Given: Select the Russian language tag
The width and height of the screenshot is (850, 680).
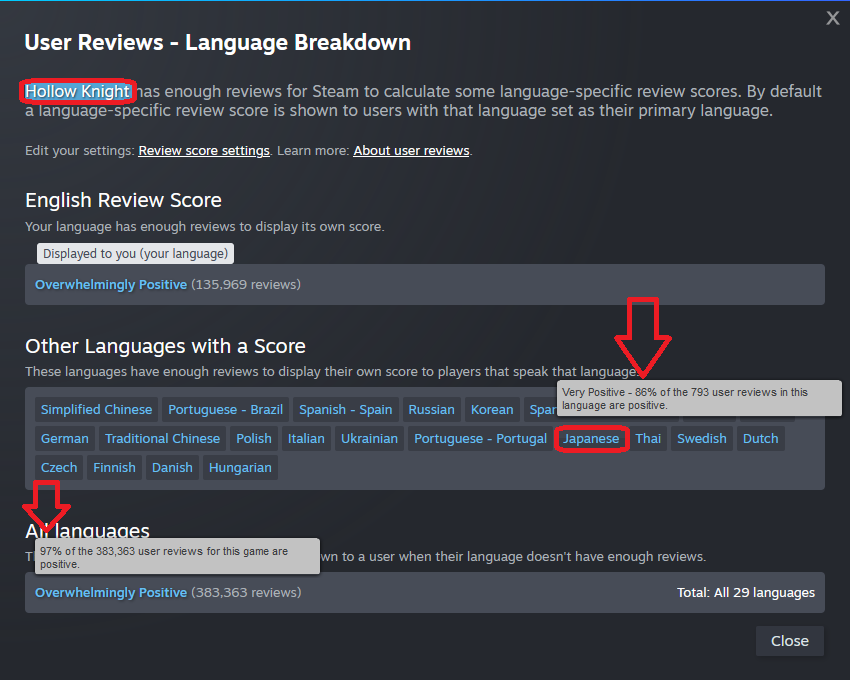Looking at the screenshot, I should click(x=432, y=409).
